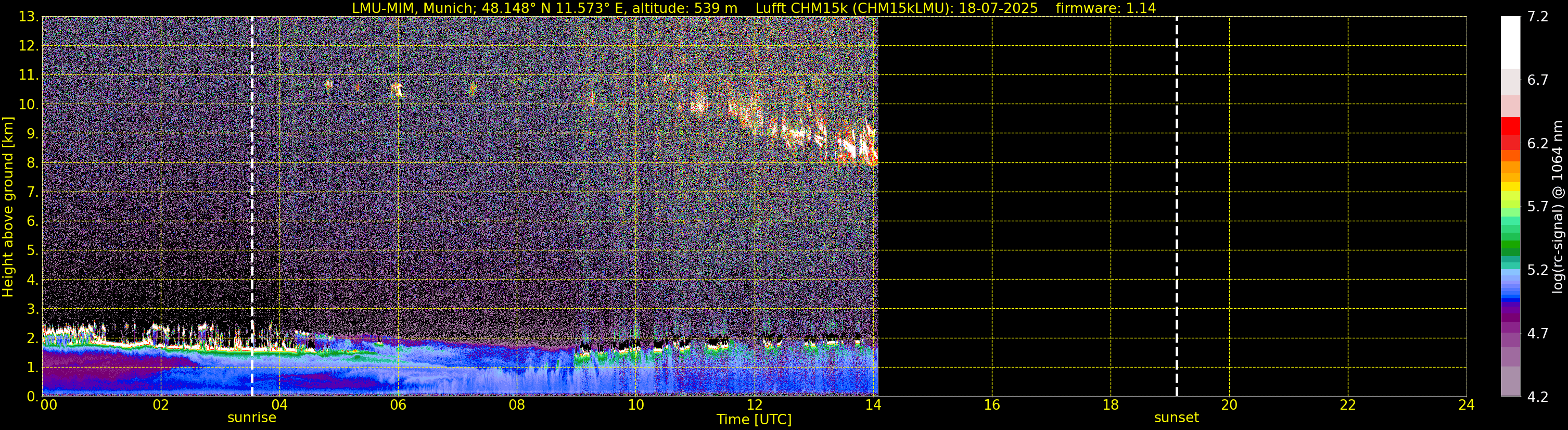Click the 'log(rc-signal) @ 1064 nm' colorbar title

1558,207
